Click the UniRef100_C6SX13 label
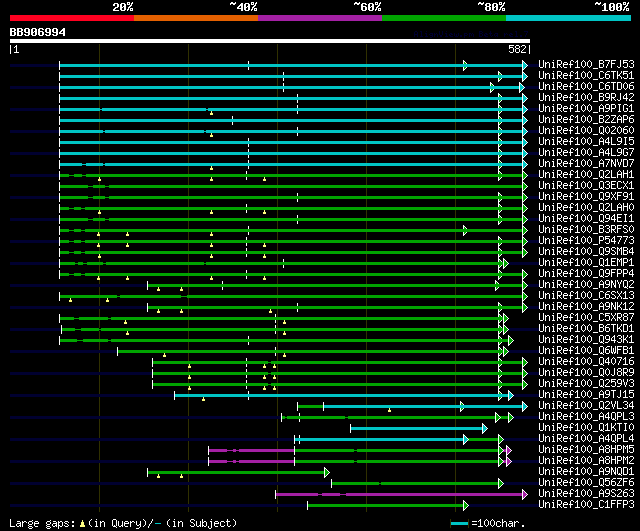The width and height of the screenshot is (640, 531). click(586, 296)
